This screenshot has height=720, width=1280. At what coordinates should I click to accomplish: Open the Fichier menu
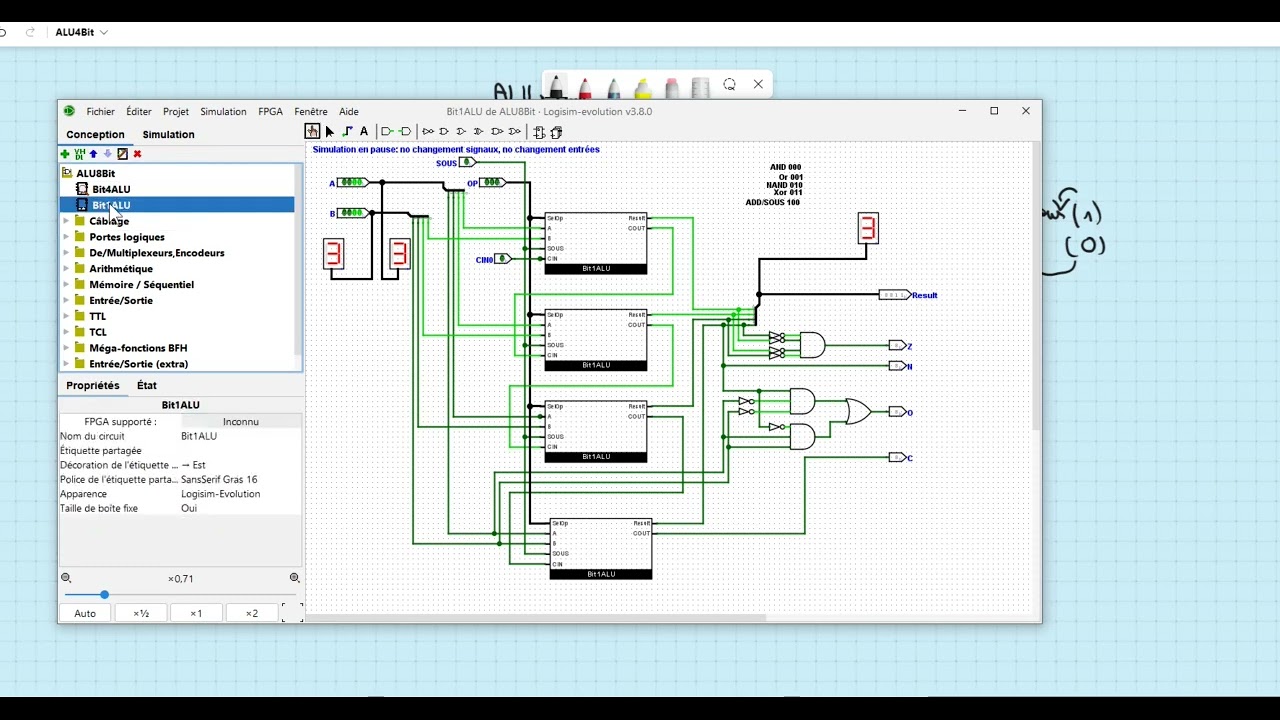pyautogui.click(x=100, y=112)
